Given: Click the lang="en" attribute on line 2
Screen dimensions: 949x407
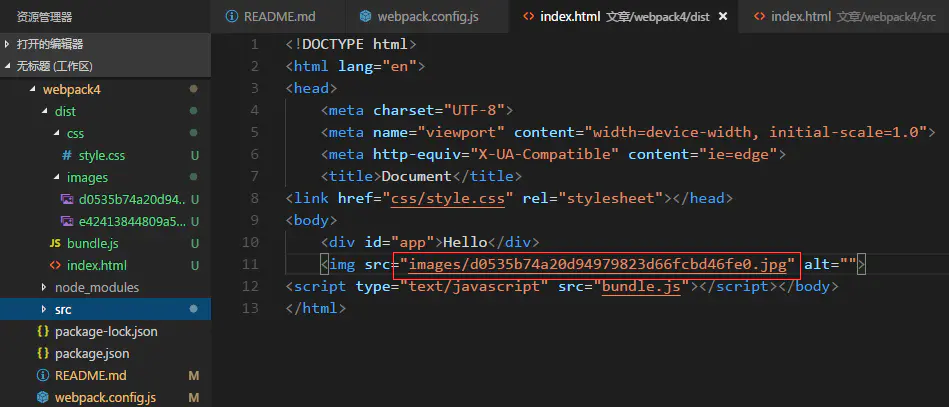Looking at the screenshot, I should (377, 66).
